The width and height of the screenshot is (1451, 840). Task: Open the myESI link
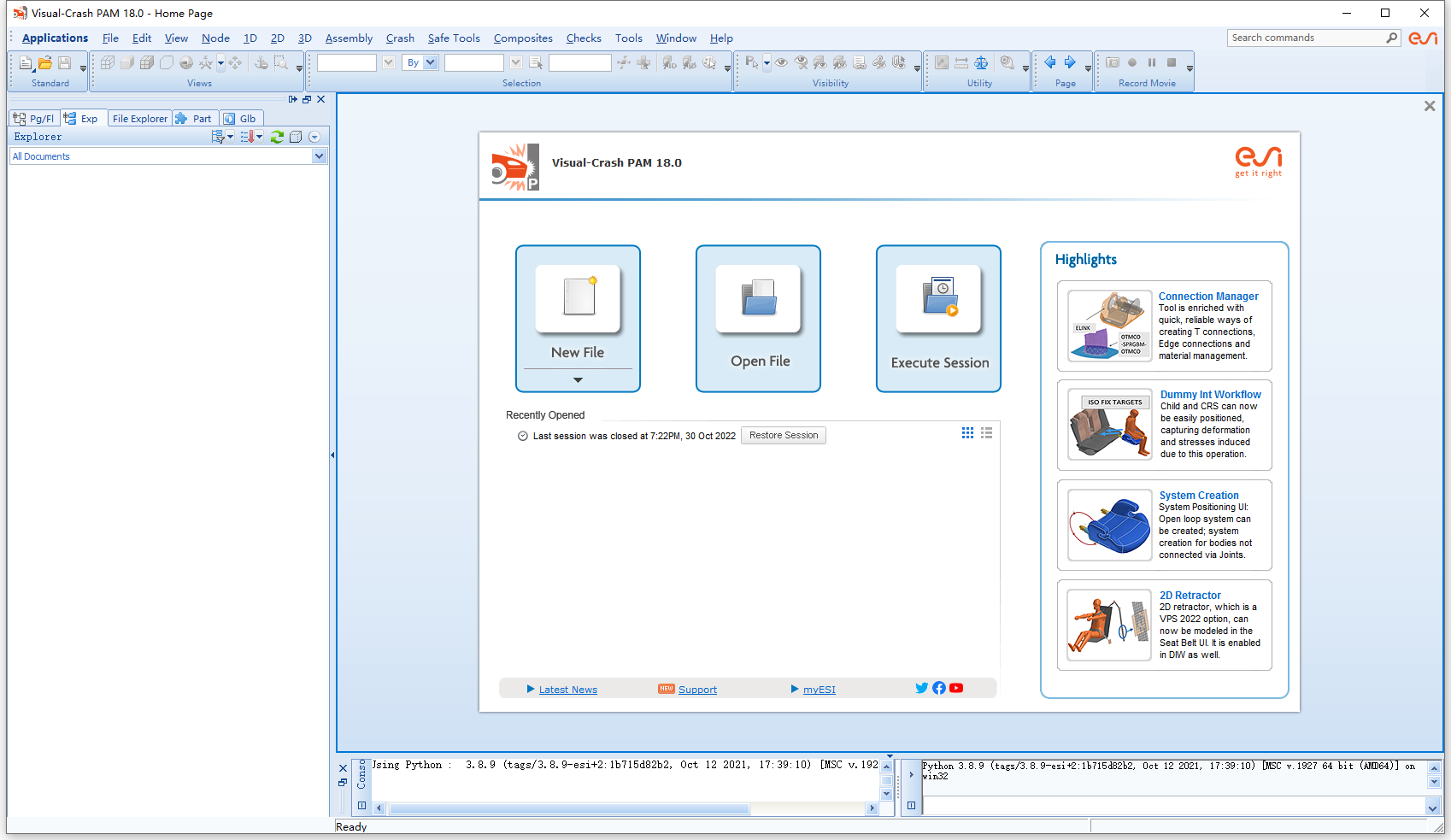(819, 690)
